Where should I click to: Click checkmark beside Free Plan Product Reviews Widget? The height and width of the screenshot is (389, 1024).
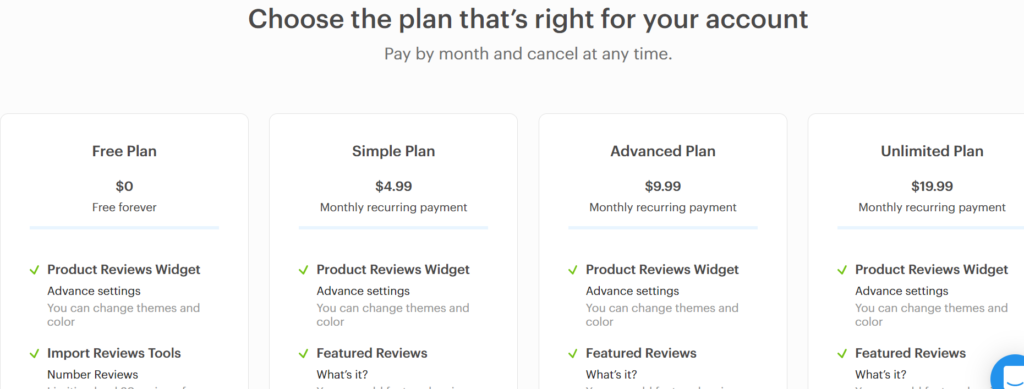tap(35, 270)
